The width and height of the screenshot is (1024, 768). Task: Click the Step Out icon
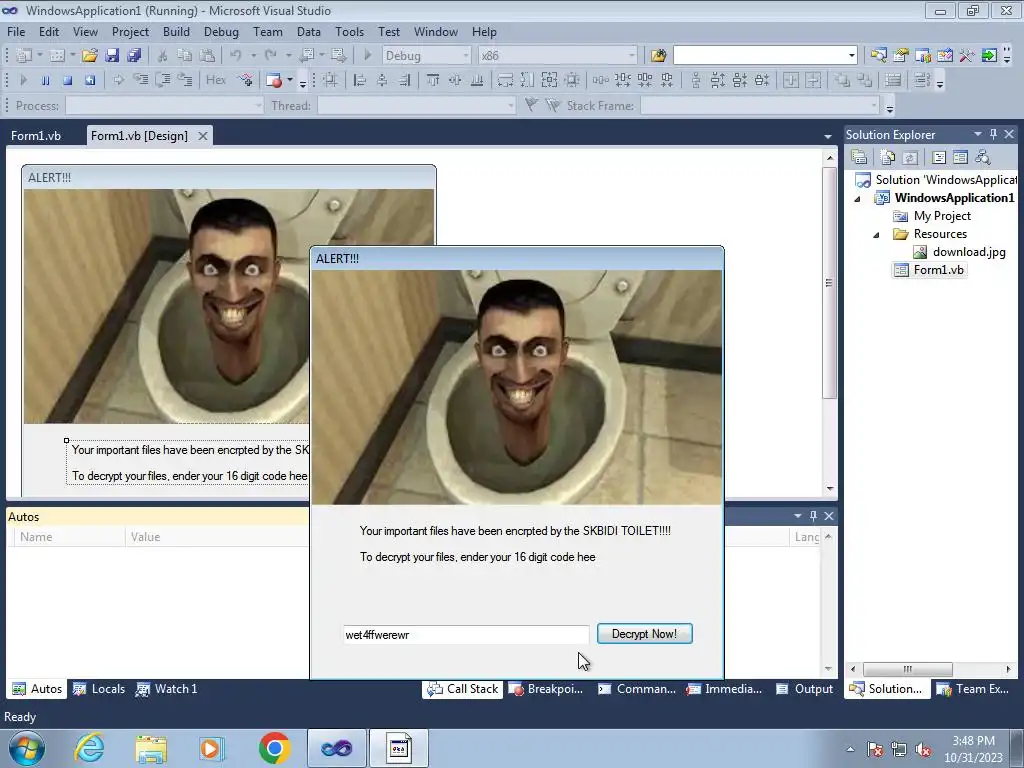pyautogui.click(x=185, y=80)
